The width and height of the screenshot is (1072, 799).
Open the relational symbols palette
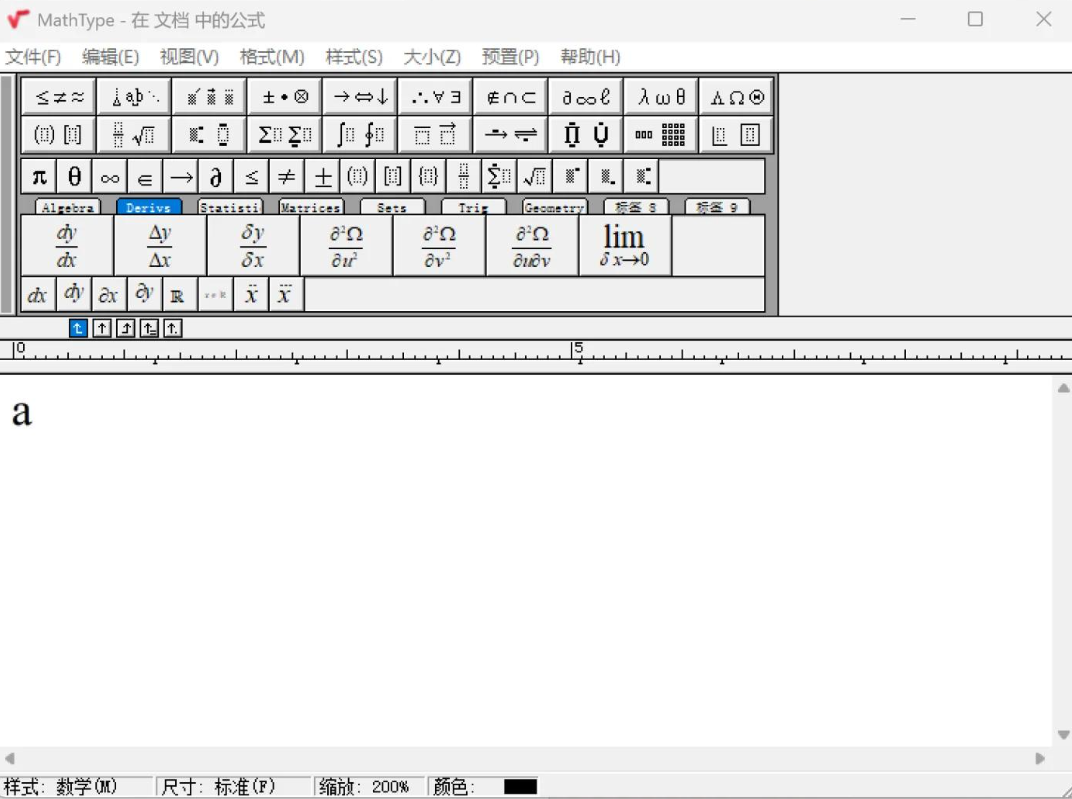click(59, 97)
